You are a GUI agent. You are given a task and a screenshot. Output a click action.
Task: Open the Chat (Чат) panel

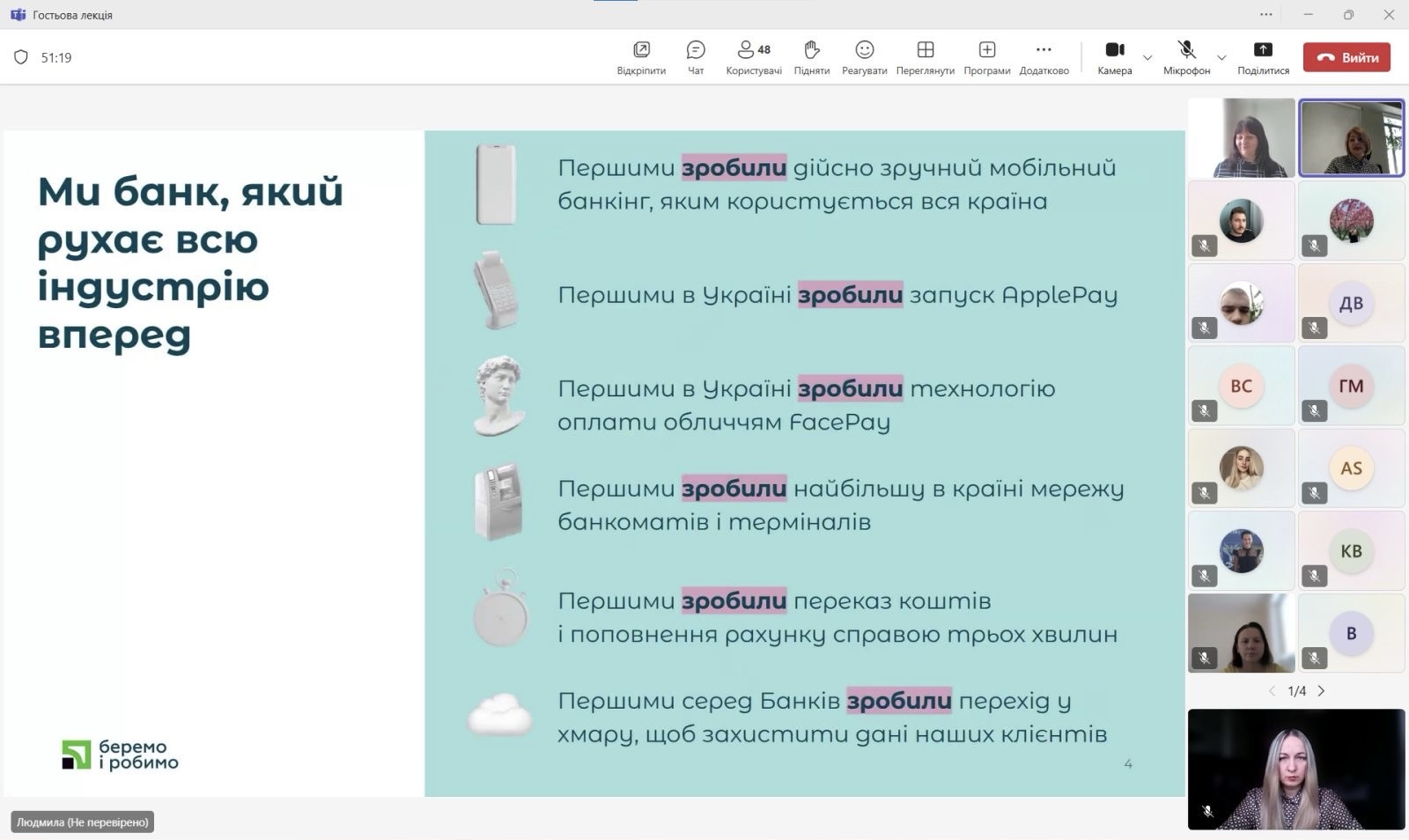[696, 57]
